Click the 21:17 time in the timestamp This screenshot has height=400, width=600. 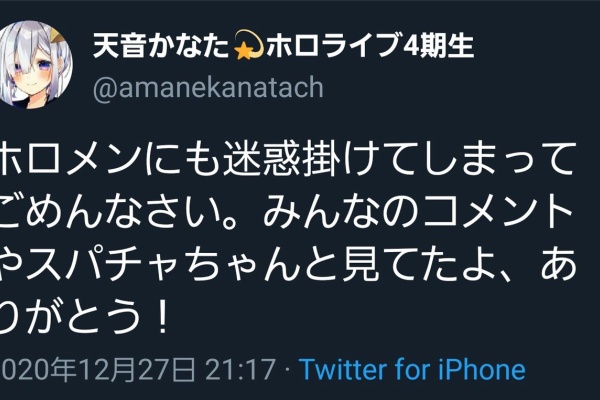pyautogui.click(x=240, y=369)
